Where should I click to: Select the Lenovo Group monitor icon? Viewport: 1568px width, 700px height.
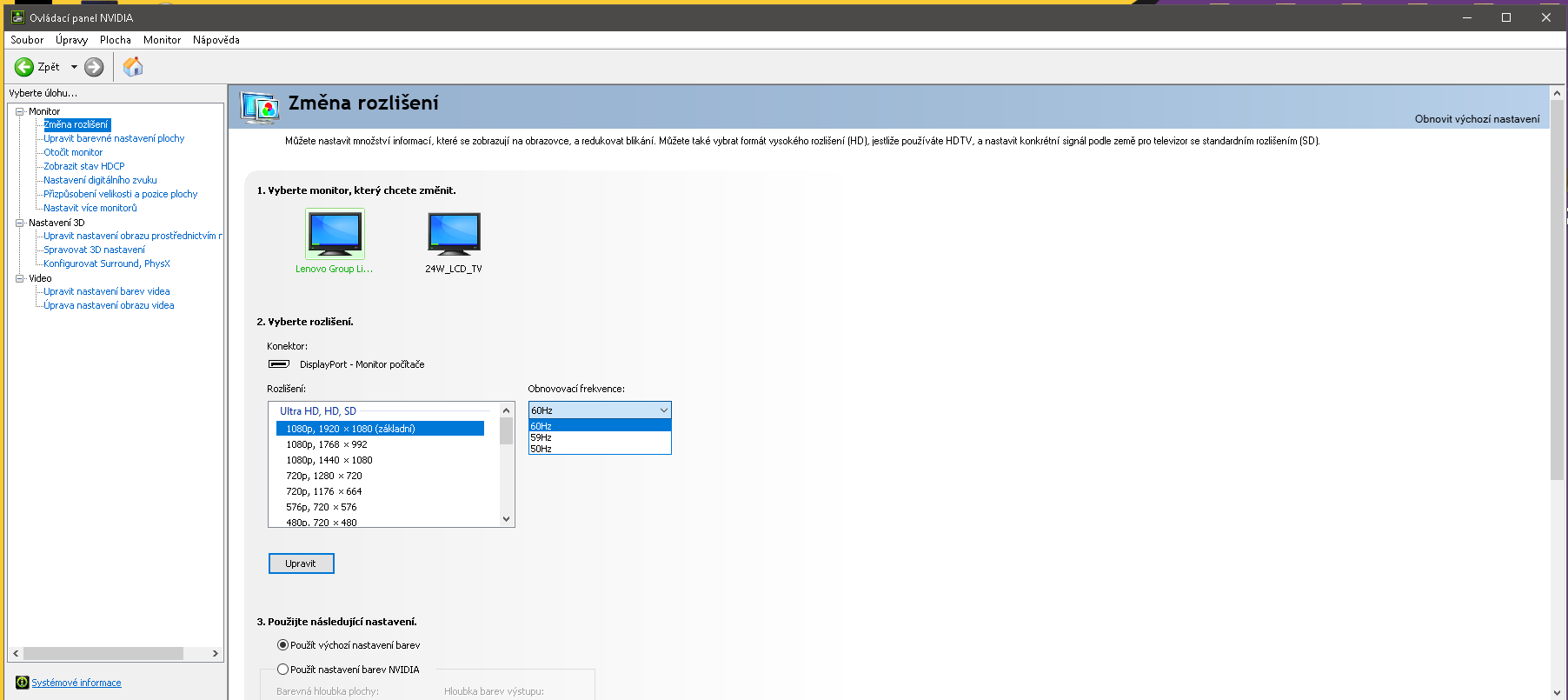335,234
